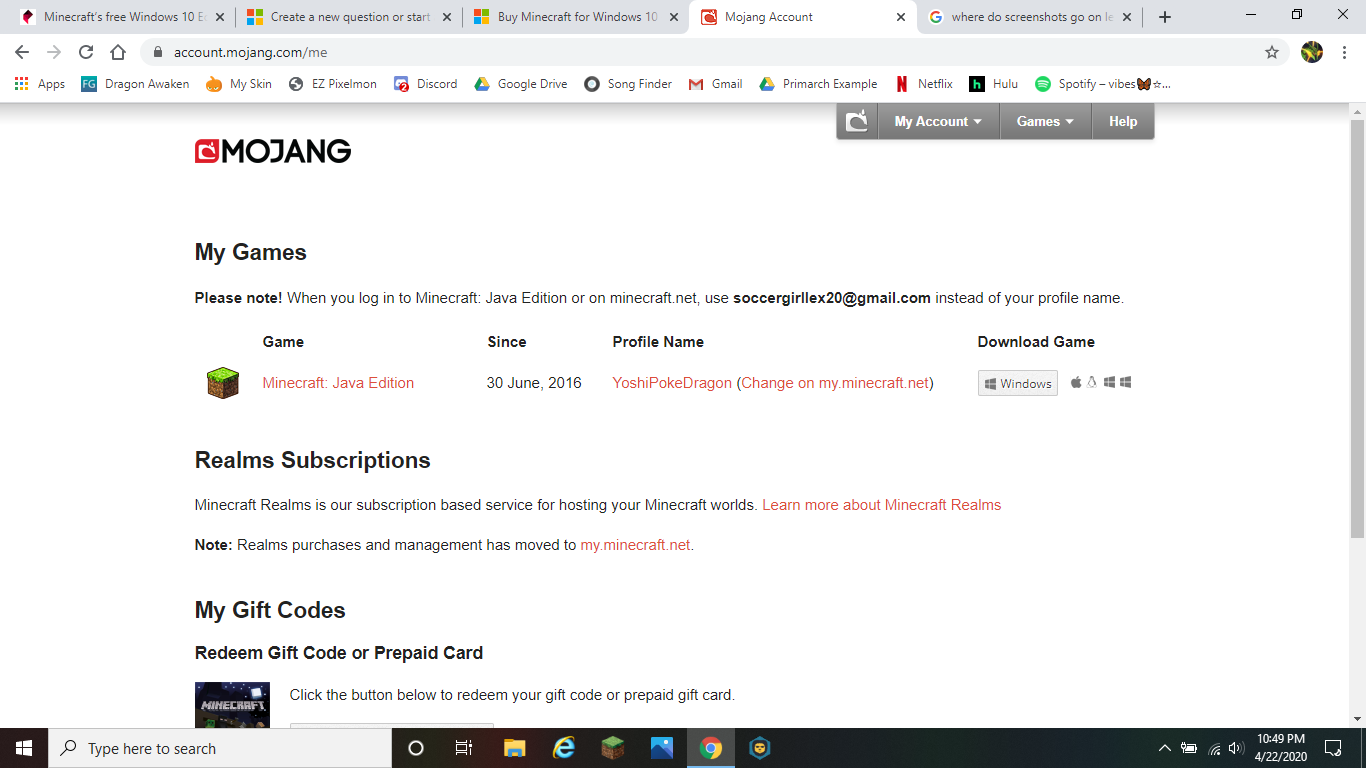Open Cortana from the taskbar circle icon

[416, 748]
